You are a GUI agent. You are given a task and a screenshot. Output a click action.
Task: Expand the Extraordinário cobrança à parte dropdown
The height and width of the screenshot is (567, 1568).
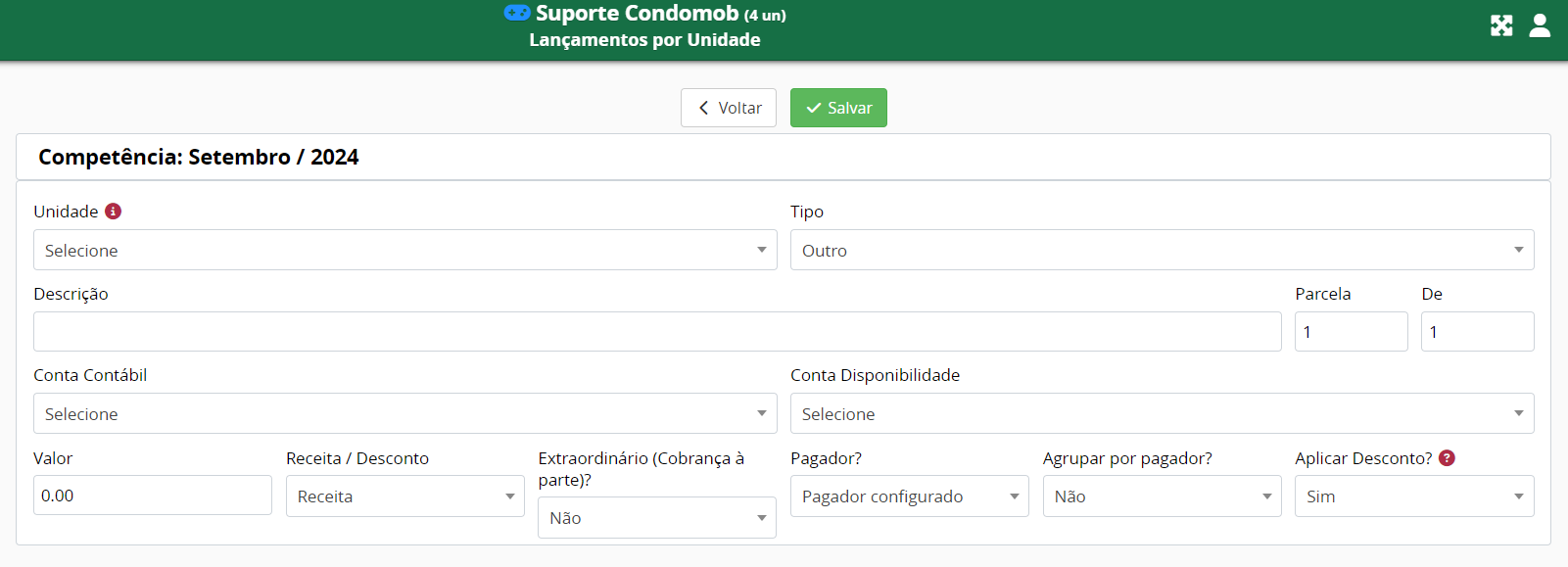[656, 517]
